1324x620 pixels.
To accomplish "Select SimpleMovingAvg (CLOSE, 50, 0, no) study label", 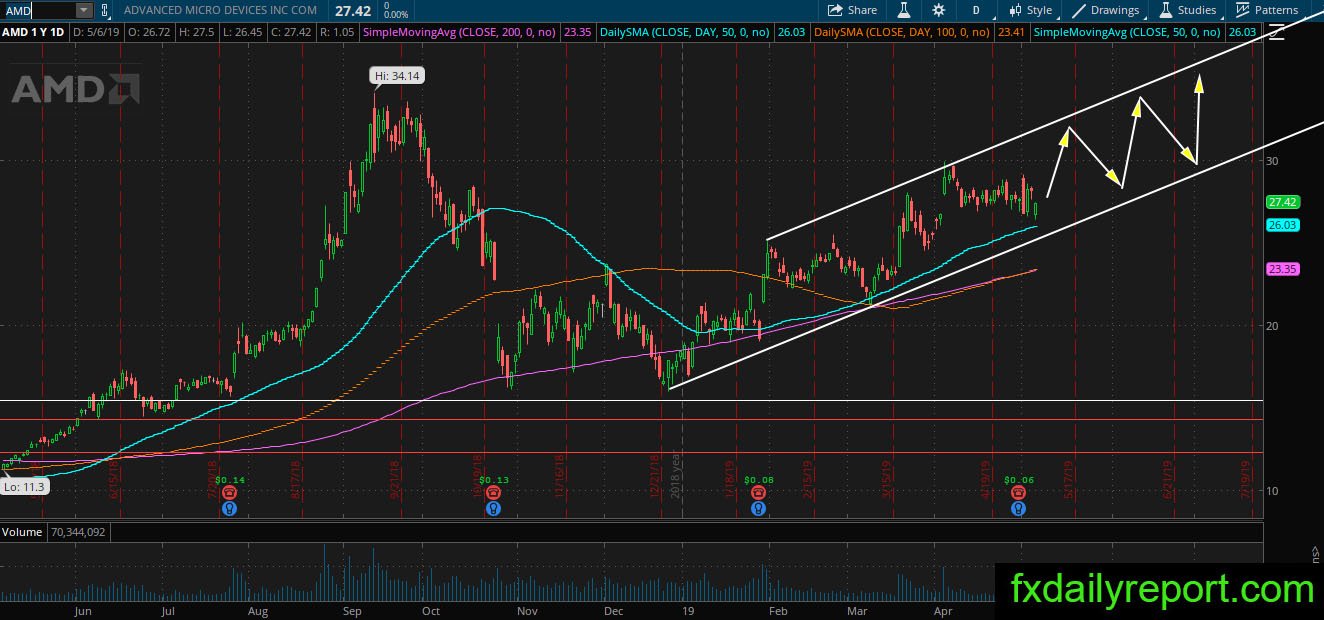I will tap(1126, 32).
